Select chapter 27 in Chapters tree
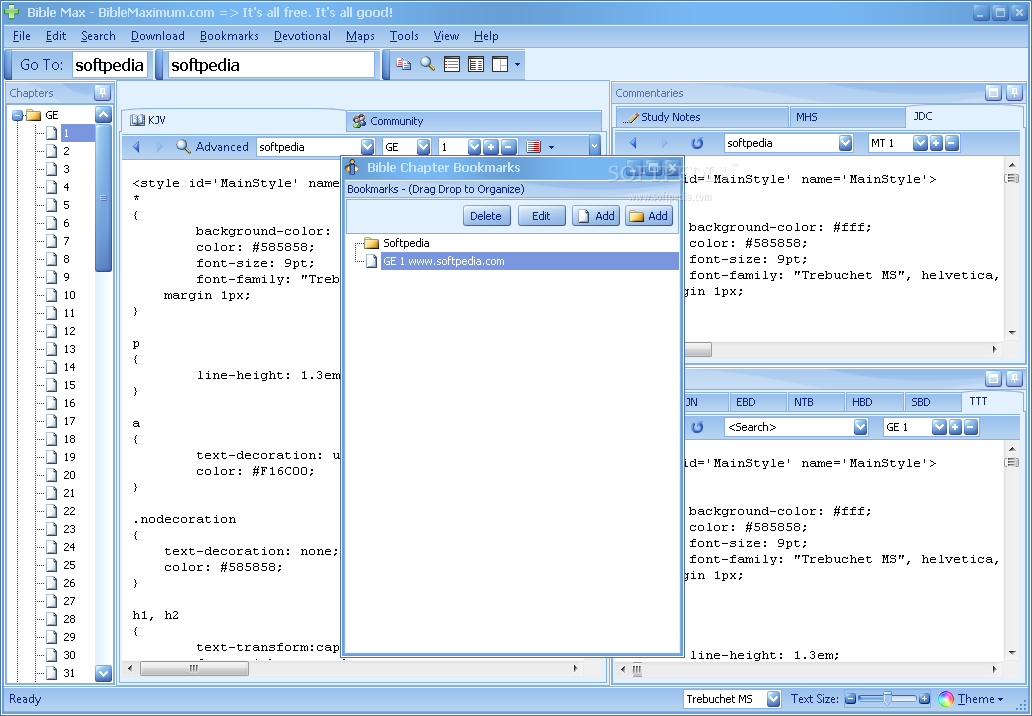Screen dimensions: 1032x716 tap(69, 601)
